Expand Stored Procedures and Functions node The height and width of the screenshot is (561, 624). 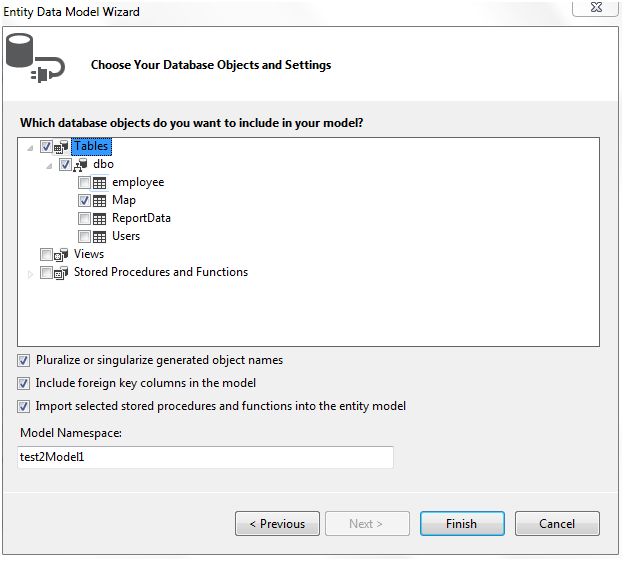pos(30,274)
